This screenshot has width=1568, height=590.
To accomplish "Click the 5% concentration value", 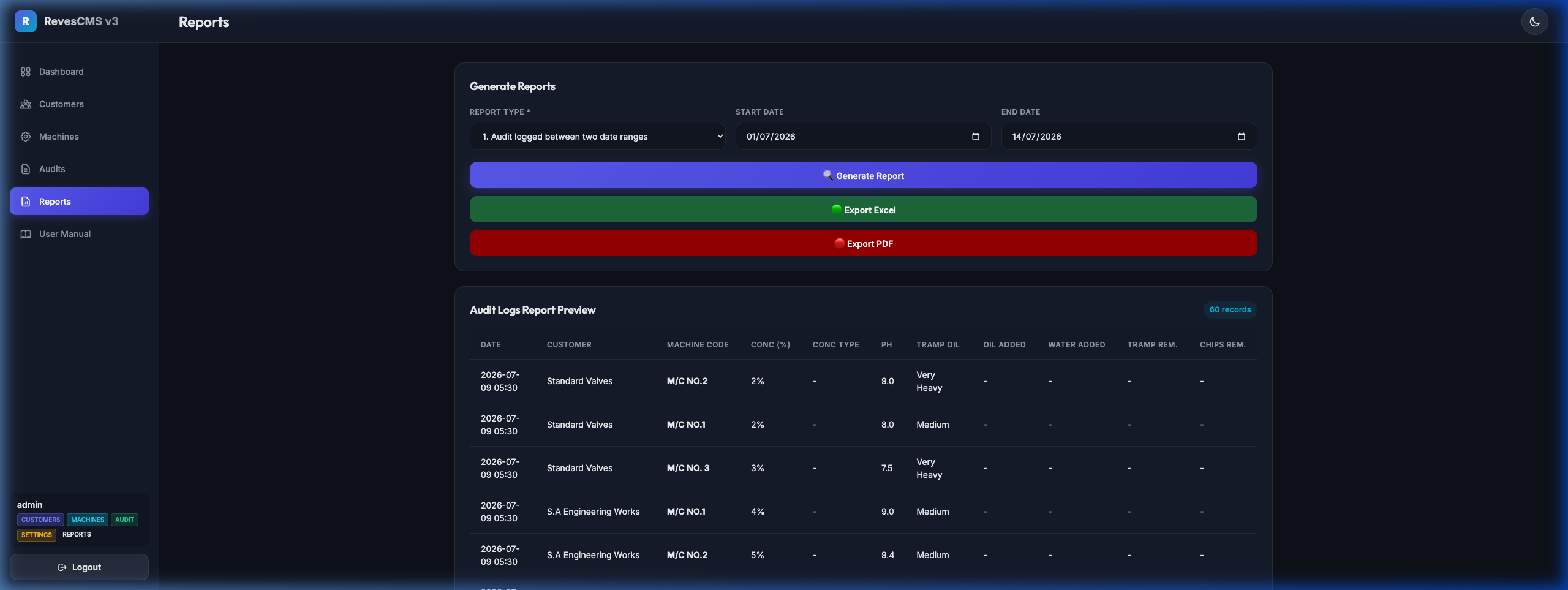I will pyautogui.click(x=757, y=555).
